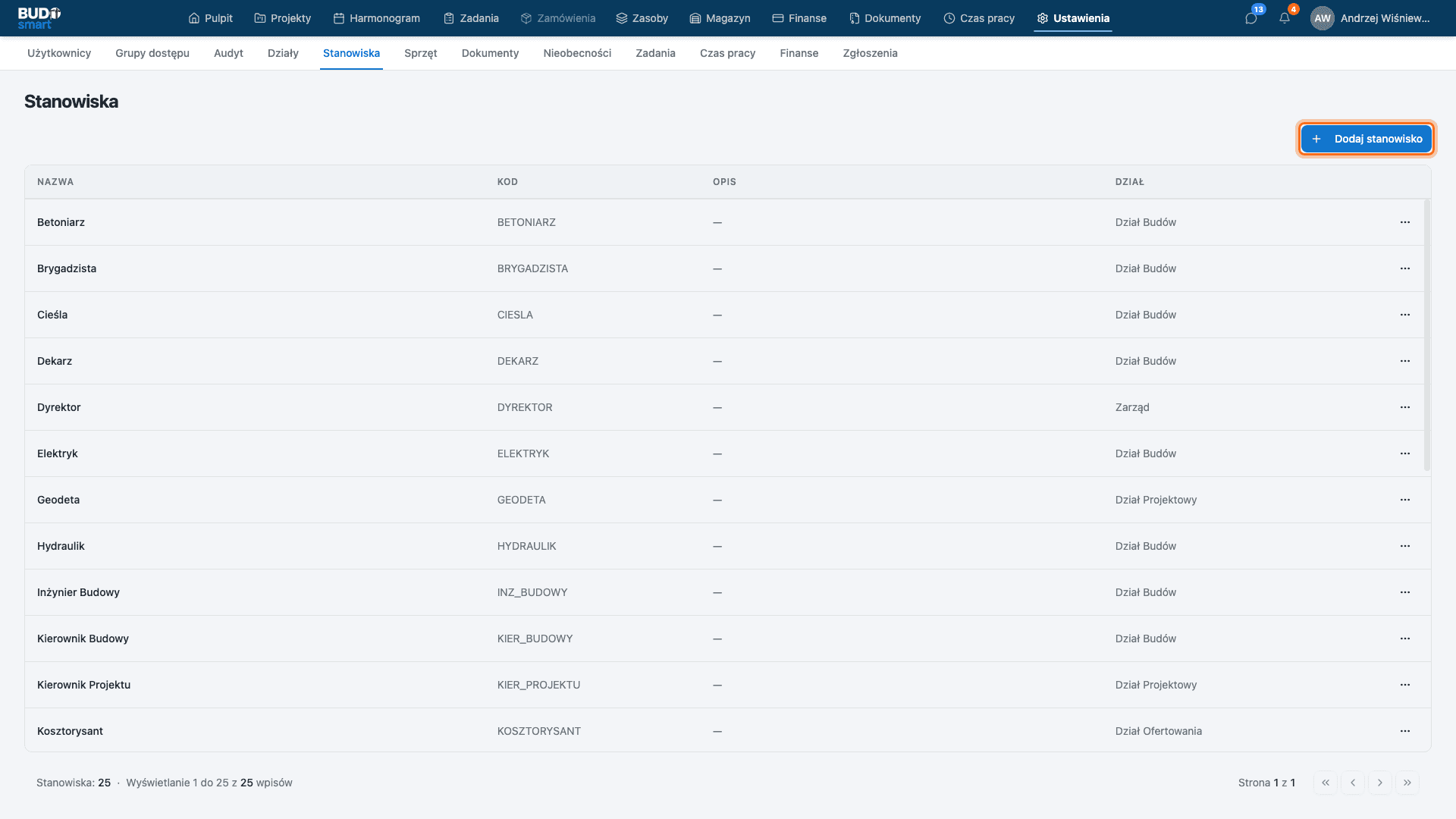Click the HYDRAULIK code cell
Screen dimensions: 1456x819
click(x=526, y=546)
